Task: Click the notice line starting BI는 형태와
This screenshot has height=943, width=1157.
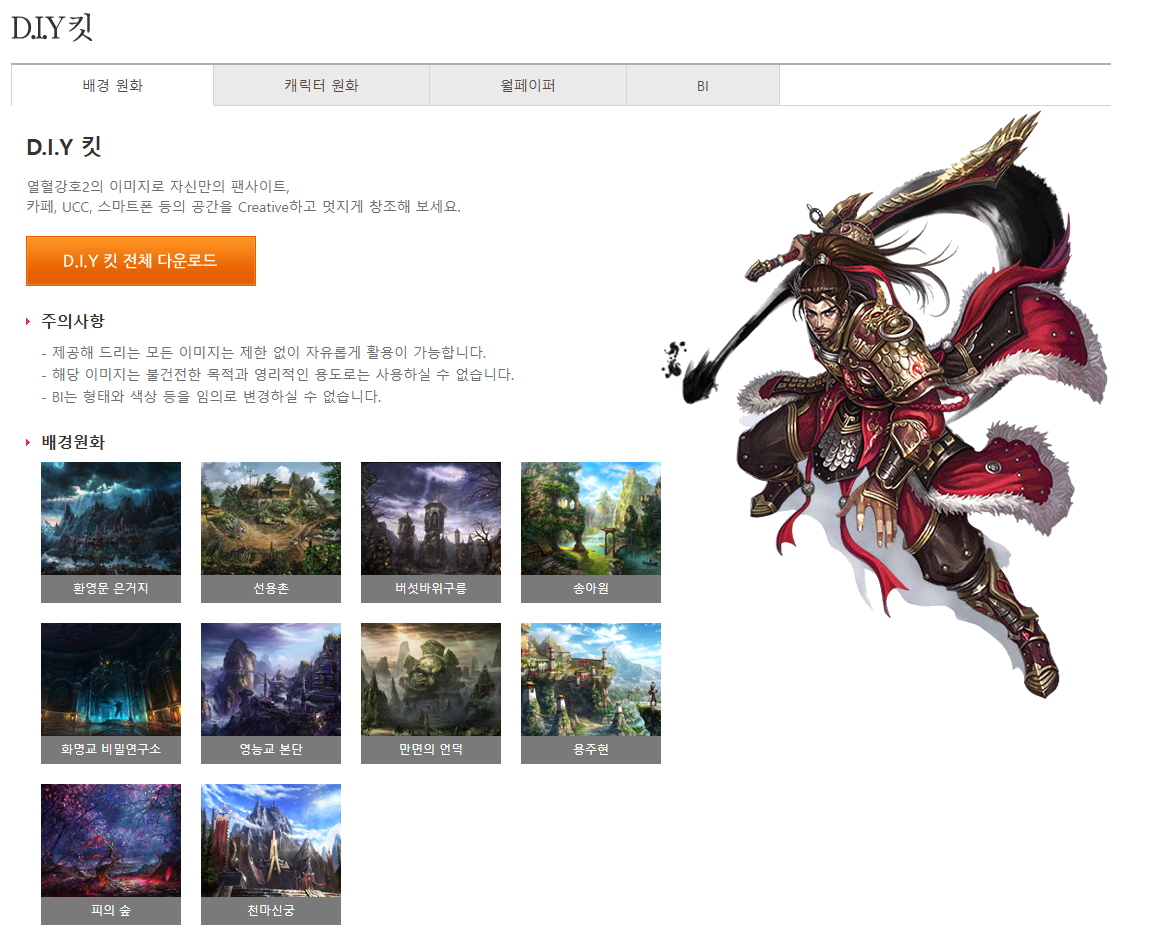Action: pos(212,397)
